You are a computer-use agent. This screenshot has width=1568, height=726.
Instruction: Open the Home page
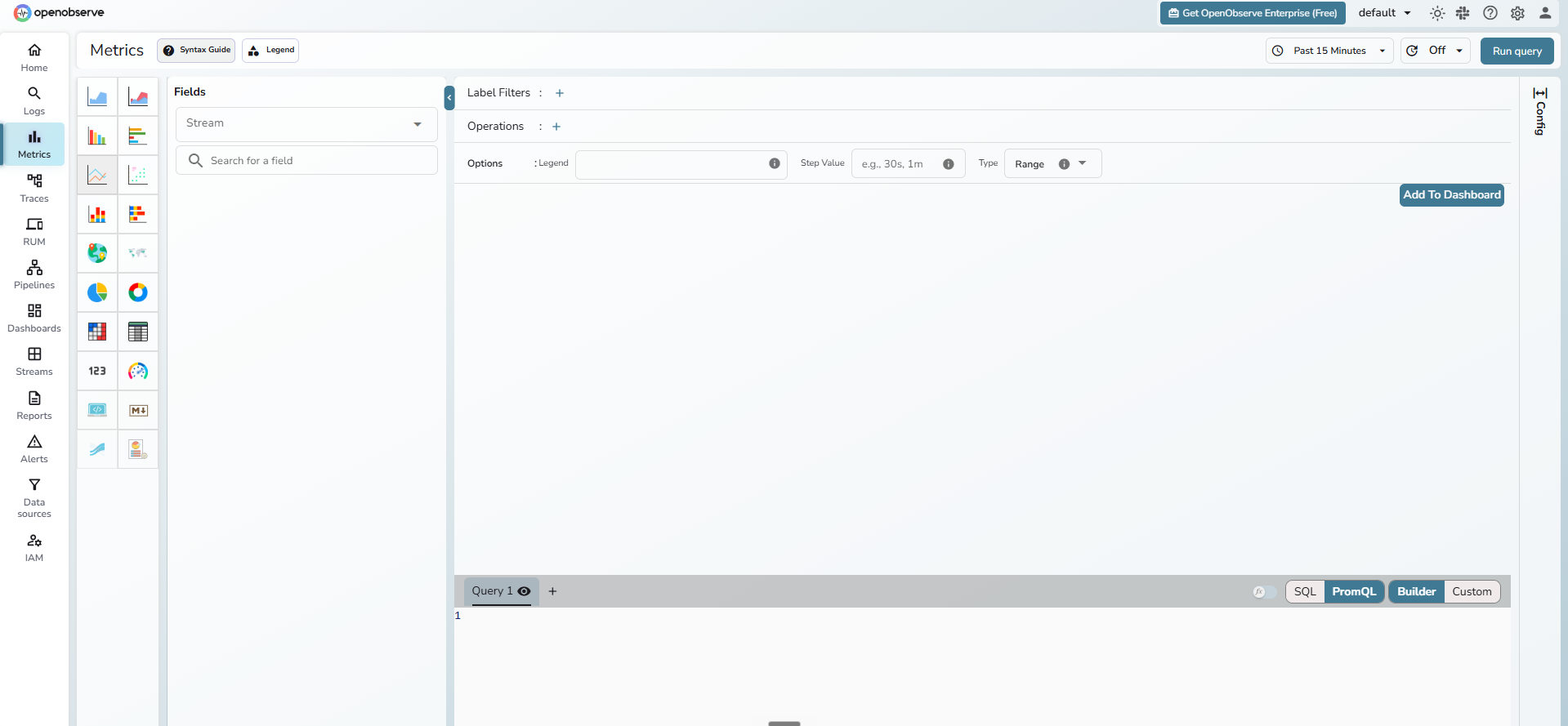tap(34, 58)
